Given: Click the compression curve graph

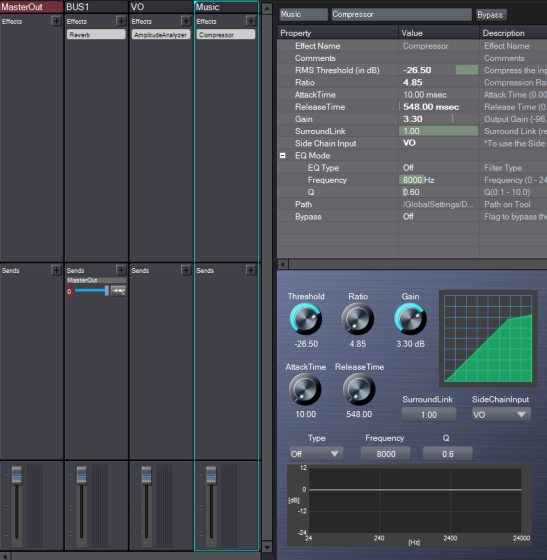Looking at the screenshot, I should pos(488,338).
